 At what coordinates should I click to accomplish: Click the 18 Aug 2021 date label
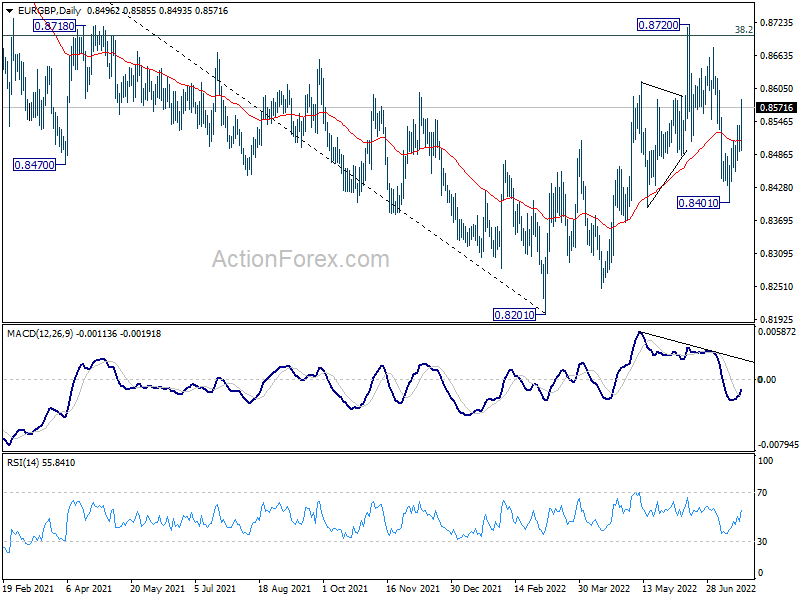coord(284,589)
